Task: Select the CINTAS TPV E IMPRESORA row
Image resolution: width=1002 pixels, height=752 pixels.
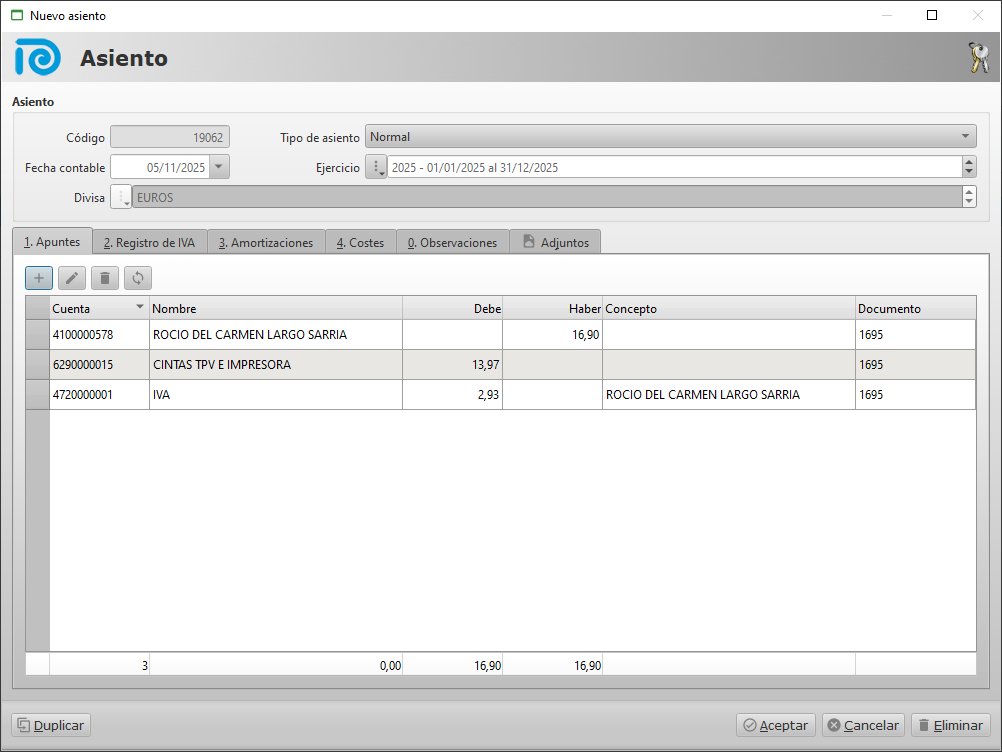Action: click(275, 365)
